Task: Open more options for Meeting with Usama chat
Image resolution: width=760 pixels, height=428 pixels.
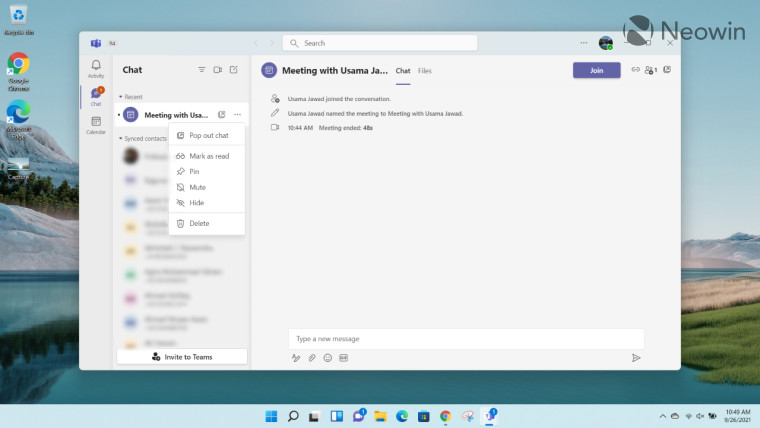Action: click(x=238, y=115)
